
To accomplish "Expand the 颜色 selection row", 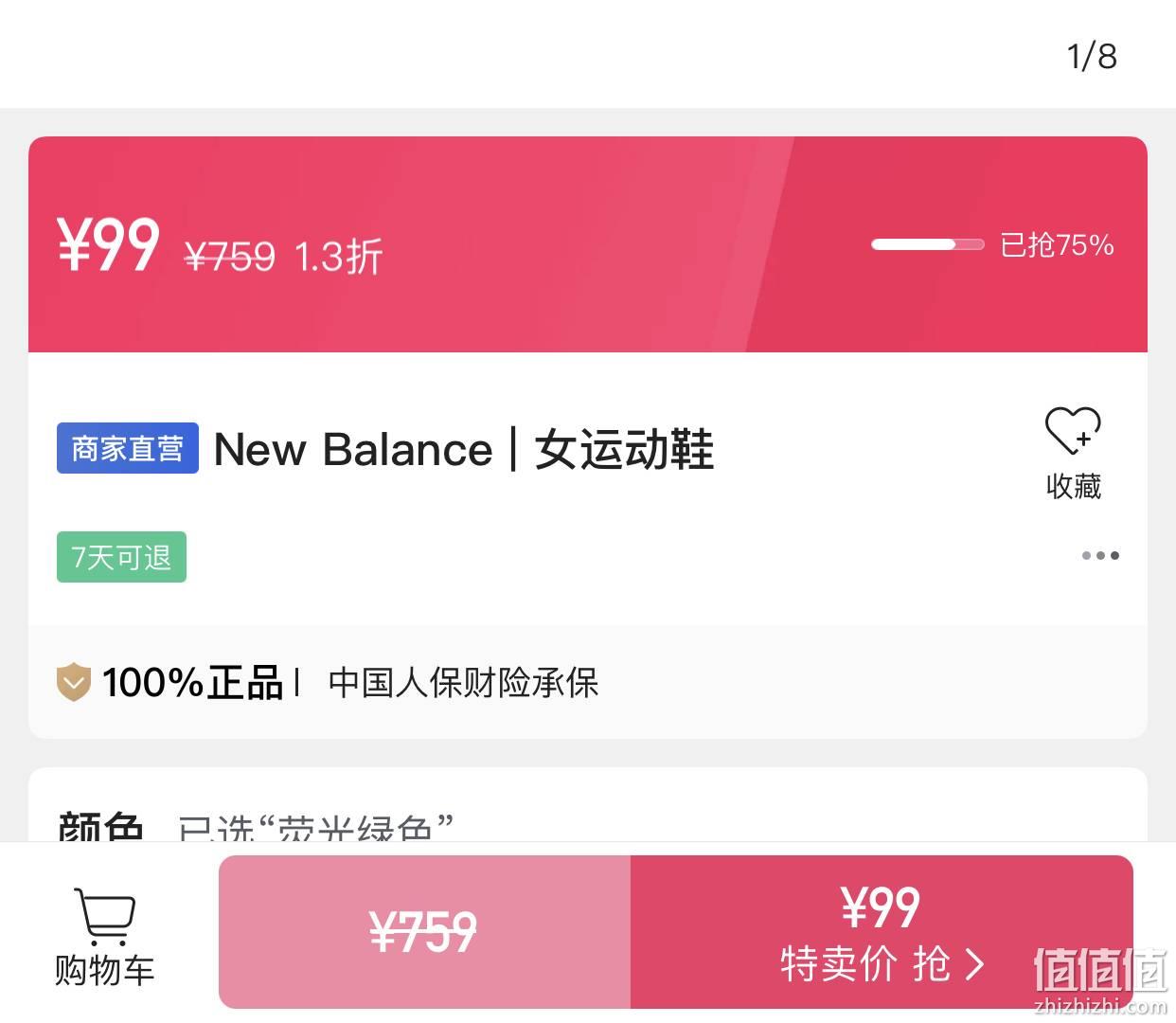I will click(588, 822).
